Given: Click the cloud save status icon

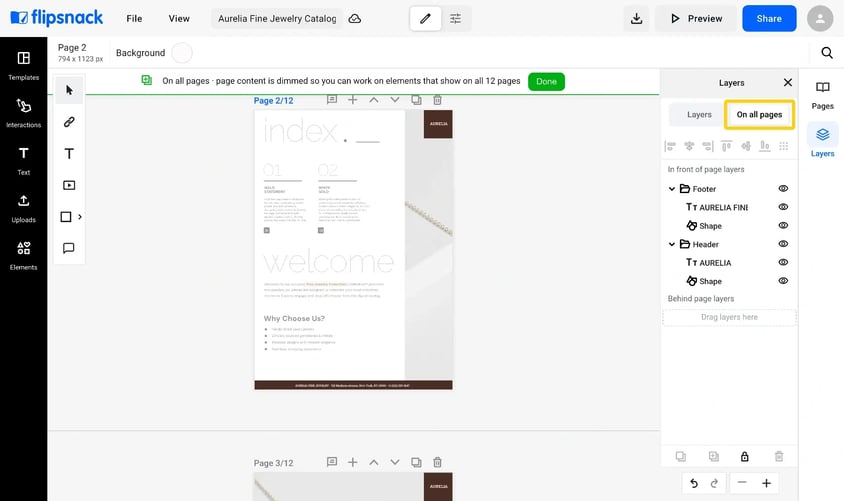Looking at the screenshot, I should point(355,19).
